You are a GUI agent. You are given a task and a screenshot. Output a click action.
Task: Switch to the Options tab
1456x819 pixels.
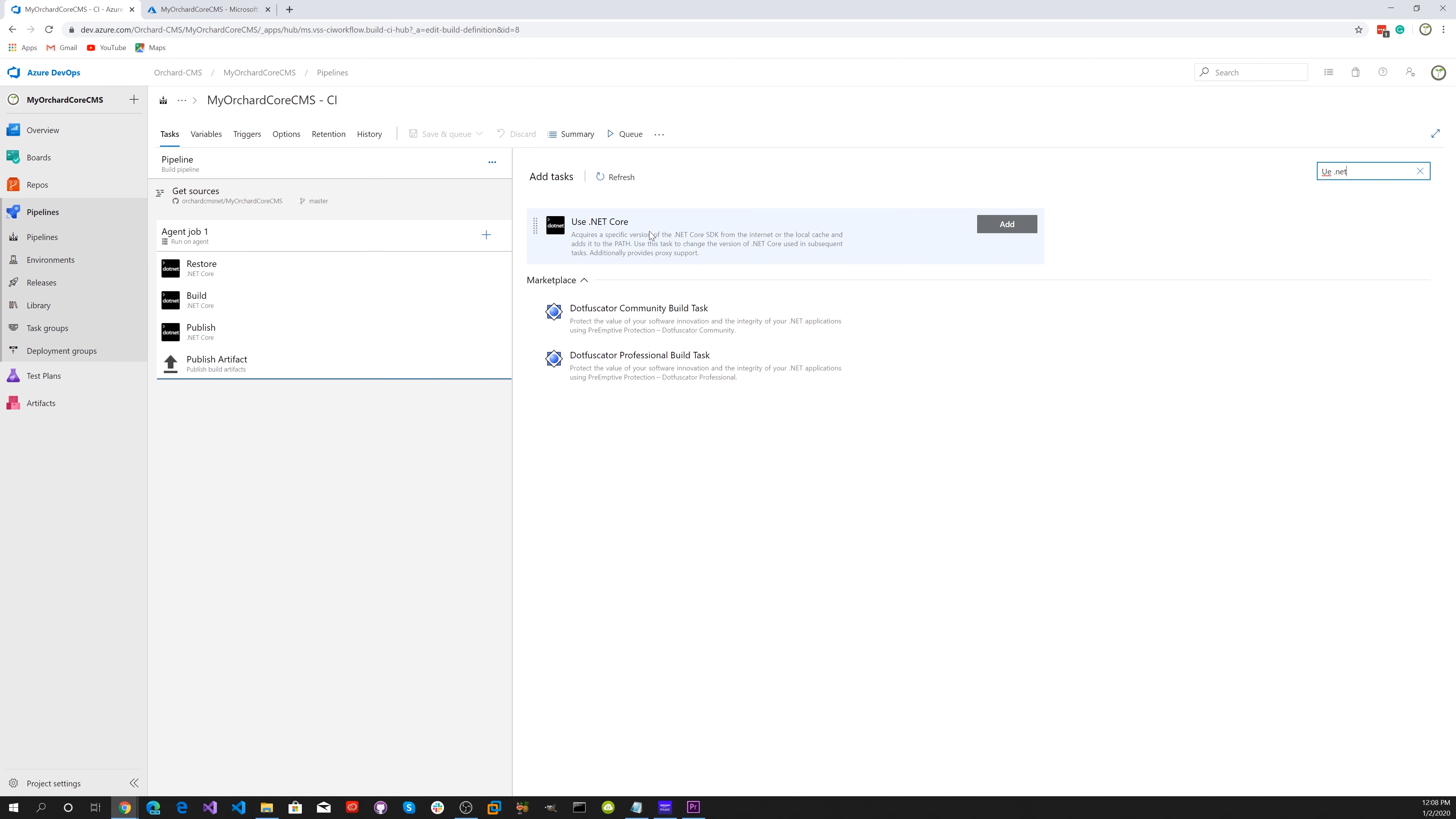coord(286,134)
